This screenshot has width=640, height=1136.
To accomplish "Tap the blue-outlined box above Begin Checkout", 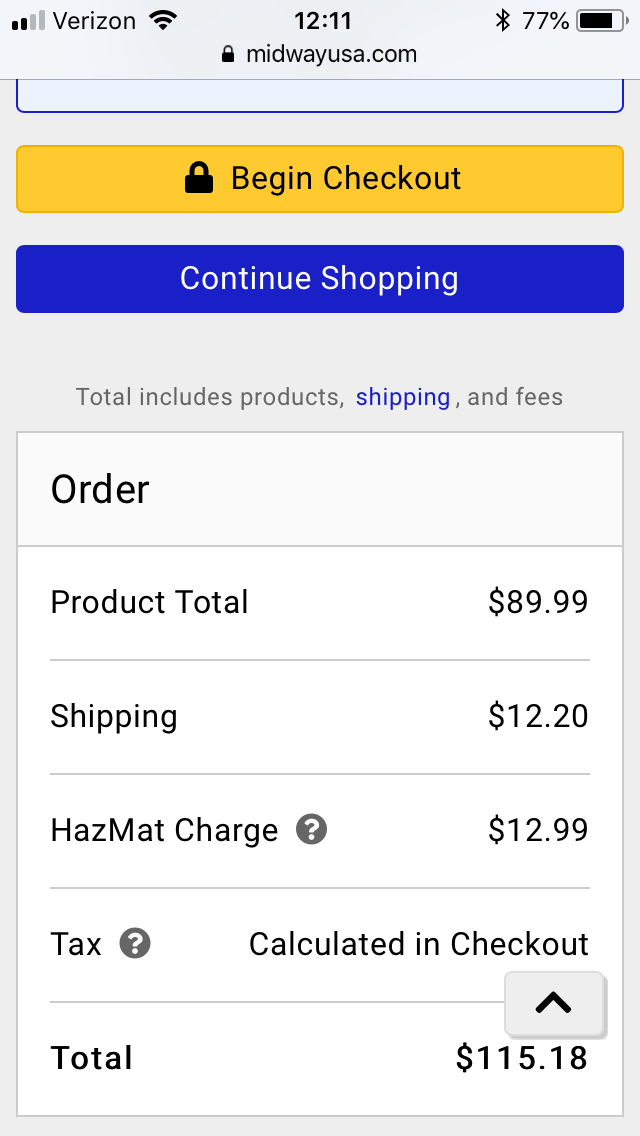I will [320, 96].
